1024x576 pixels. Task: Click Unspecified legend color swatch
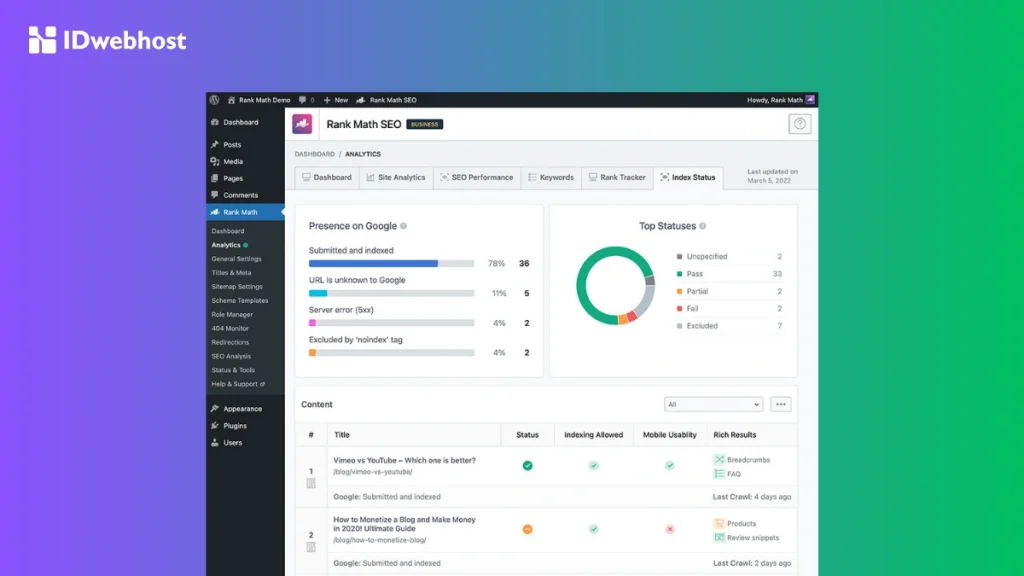tap(679, 257)
